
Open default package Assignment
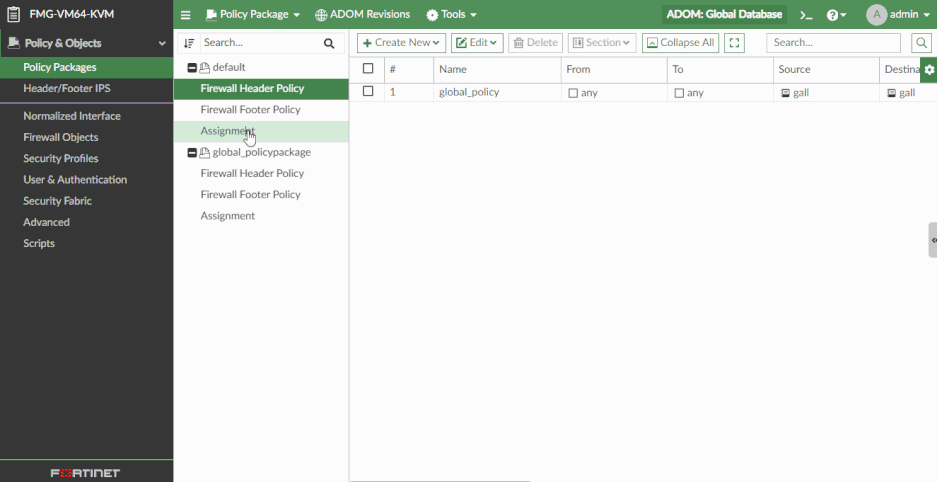(261, 131)
